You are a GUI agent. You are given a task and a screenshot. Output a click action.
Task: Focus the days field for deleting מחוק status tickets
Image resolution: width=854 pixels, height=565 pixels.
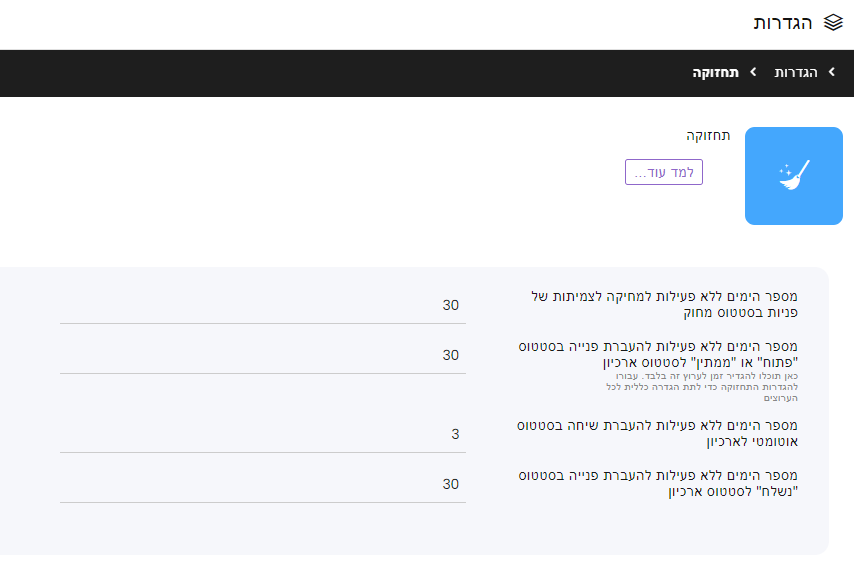262,305
